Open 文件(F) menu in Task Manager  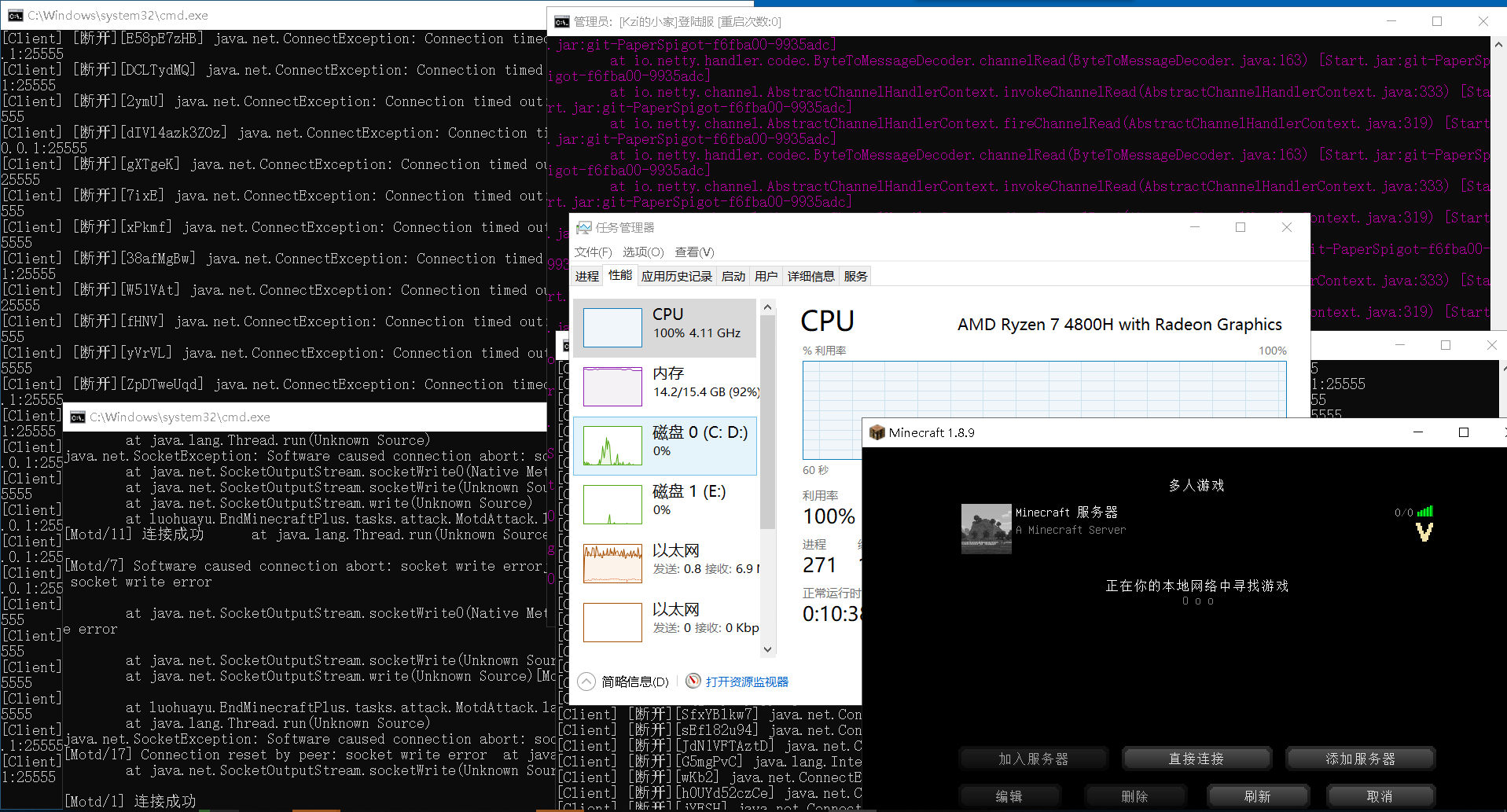tap(593, 252)
